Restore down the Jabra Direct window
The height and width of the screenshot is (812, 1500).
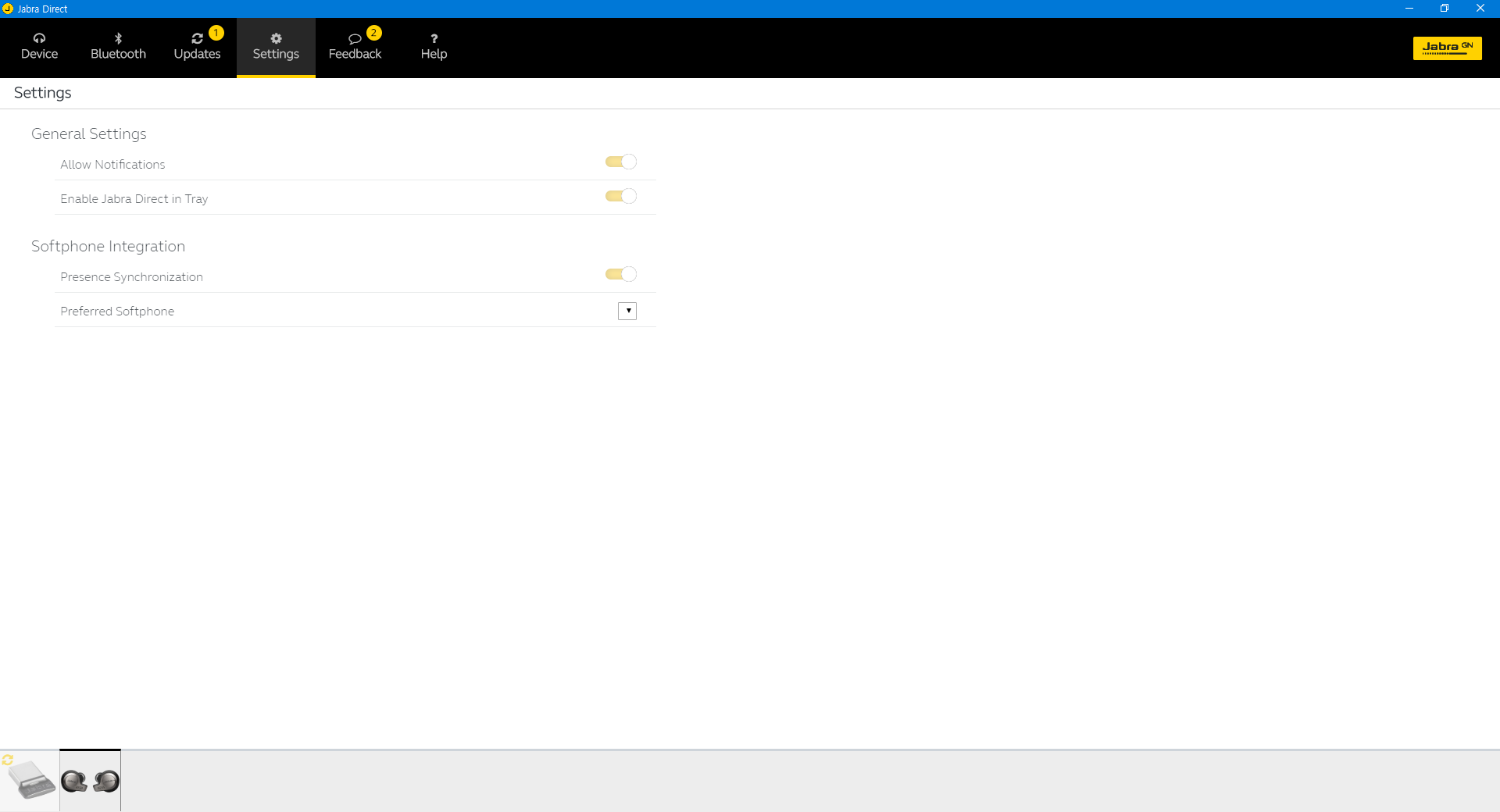click(1445, 9)
